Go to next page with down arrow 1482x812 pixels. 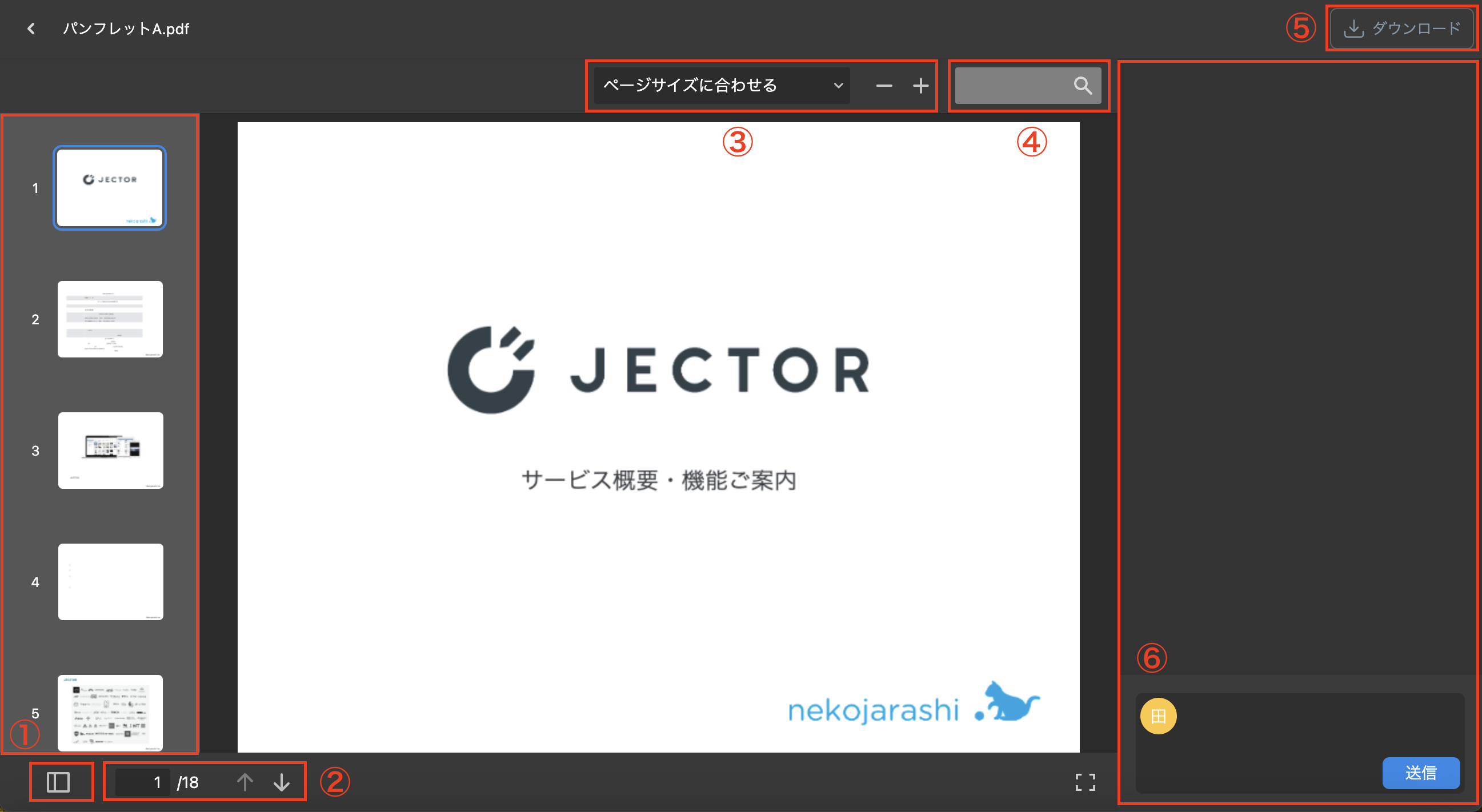[282, 782]
